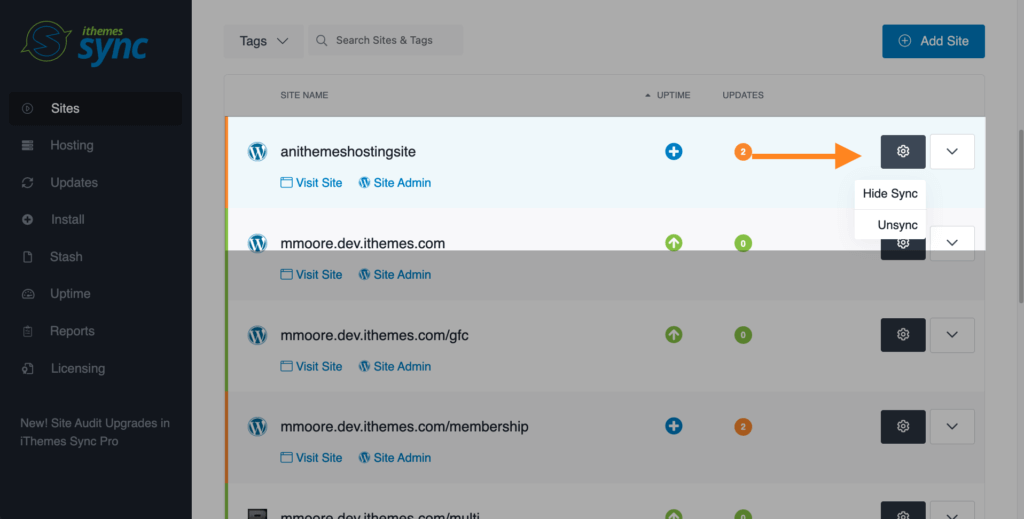Click the mmoore.dev.ithemes.com/gfc site name
1024x519 pixels.
click(374, 336)
